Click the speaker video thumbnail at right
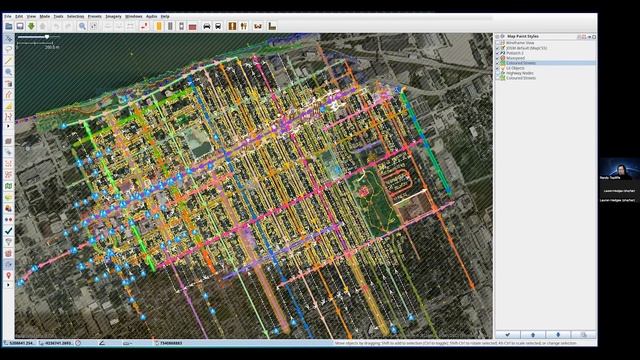 click(x=619, y=169)
